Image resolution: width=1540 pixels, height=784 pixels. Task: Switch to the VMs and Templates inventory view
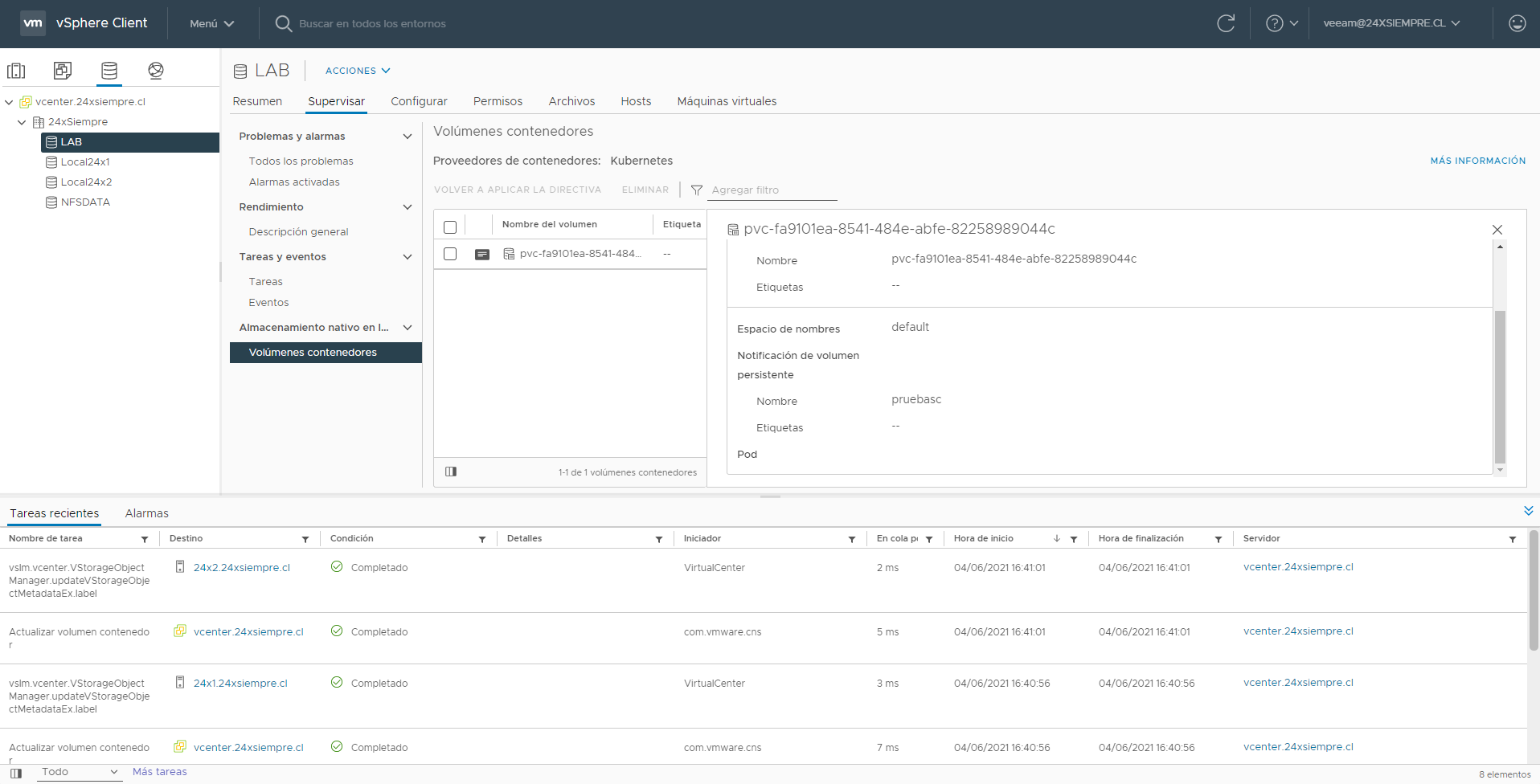[x=62, y=71]
